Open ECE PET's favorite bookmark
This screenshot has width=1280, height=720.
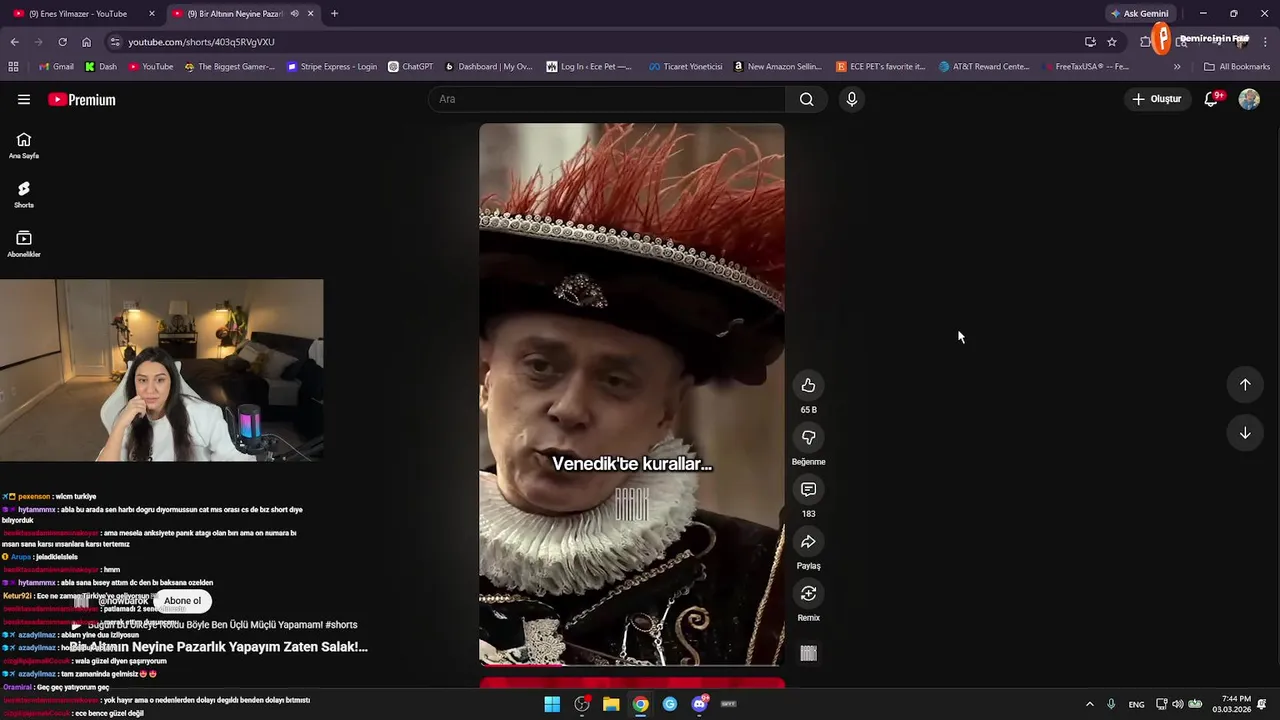point(881,66)
